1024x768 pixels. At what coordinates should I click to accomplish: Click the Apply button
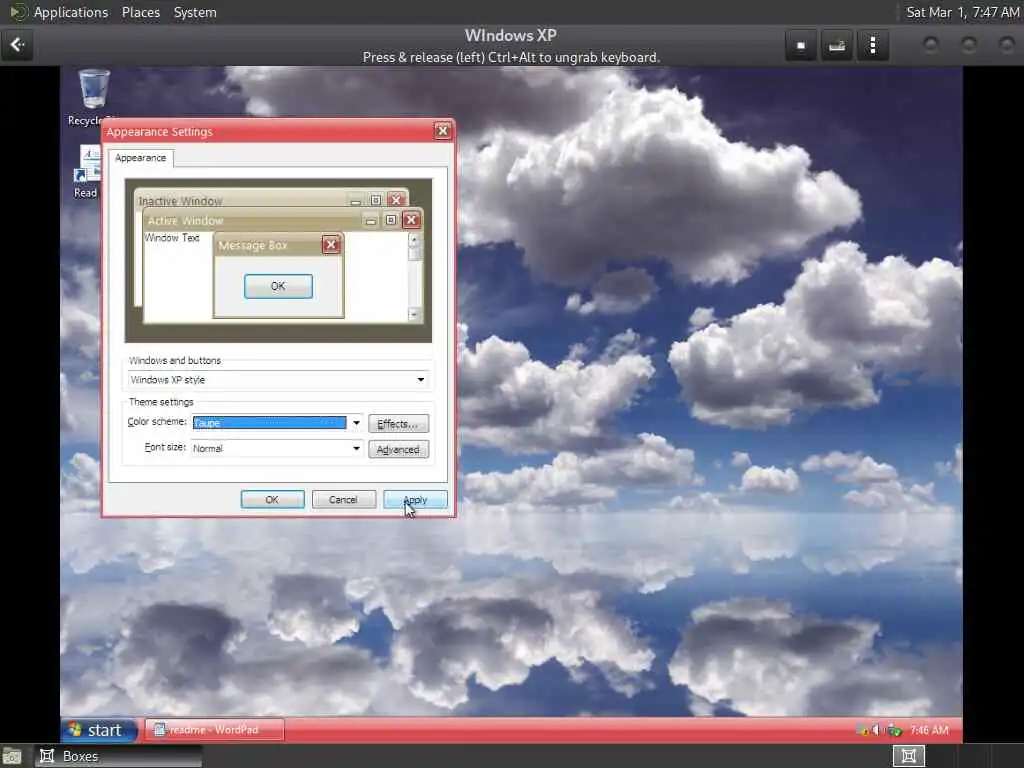(x=415, y=500)
